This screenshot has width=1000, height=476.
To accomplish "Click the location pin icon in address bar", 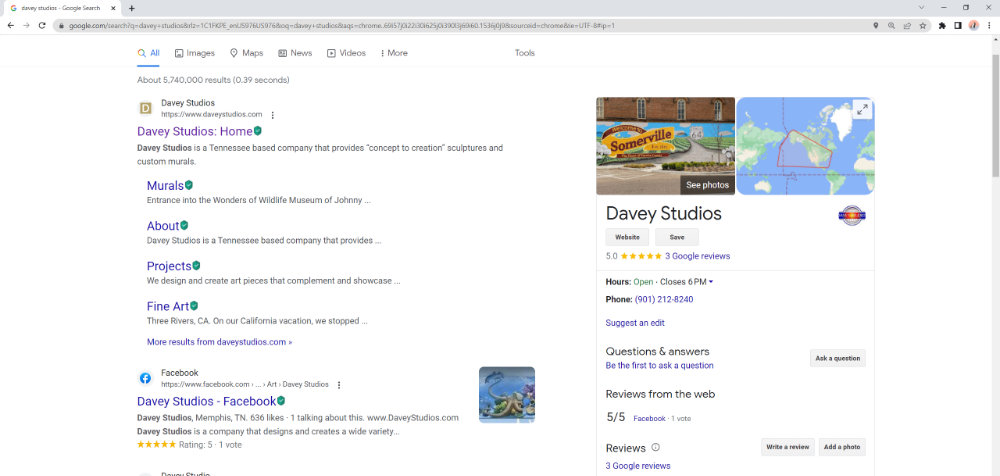I will pos(876,26).
